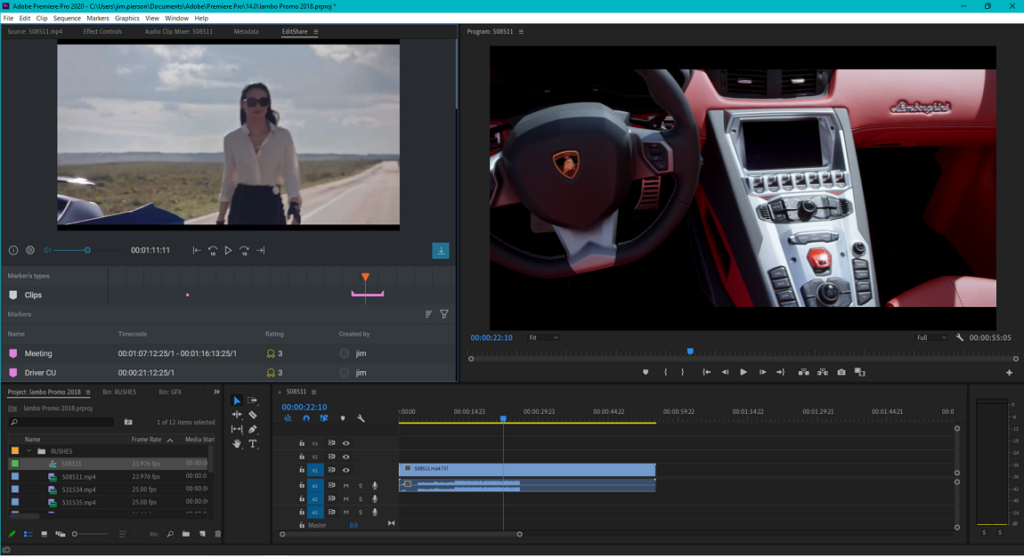Toggle Linked Selection in the timeline
The width and height of the screenshot is (1024, 558).
pyautogui.click(x=324, y=418)
